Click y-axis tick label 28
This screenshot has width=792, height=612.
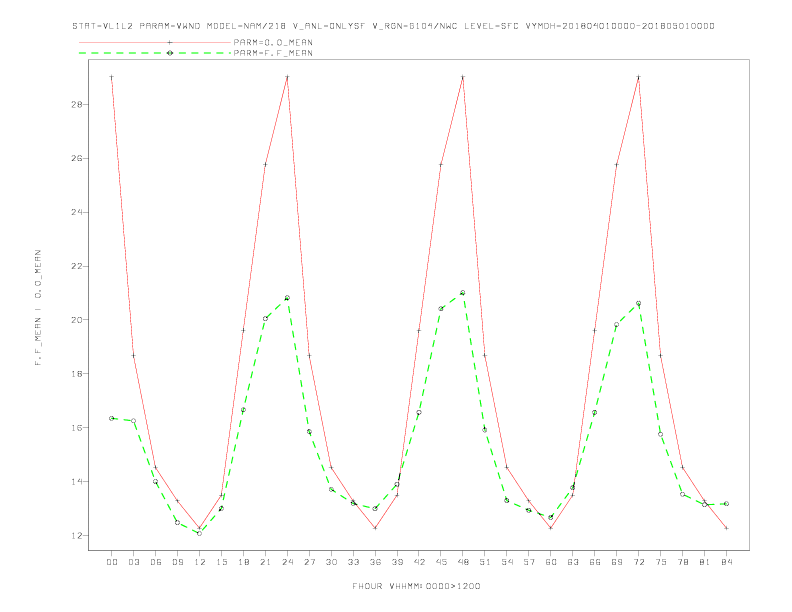77,105
